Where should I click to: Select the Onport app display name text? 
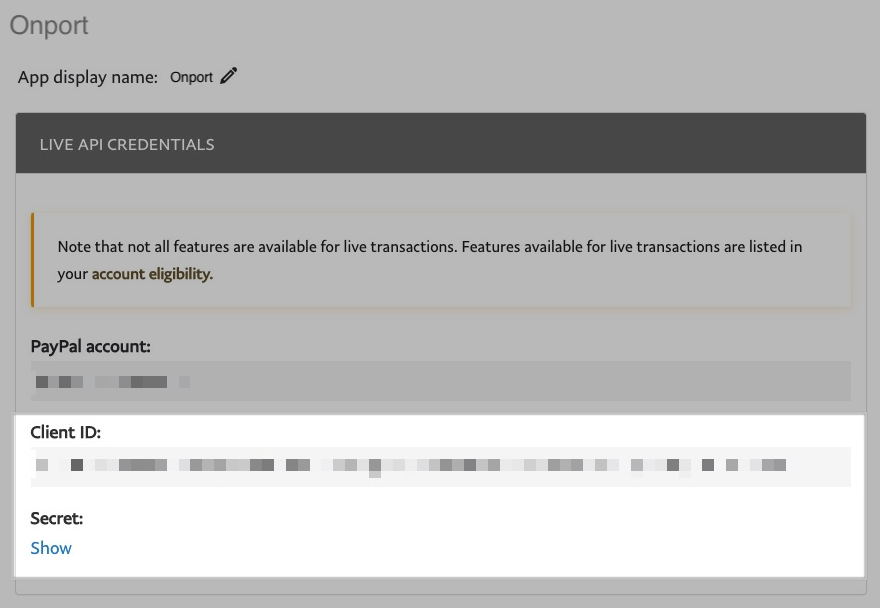coord(191,77)
